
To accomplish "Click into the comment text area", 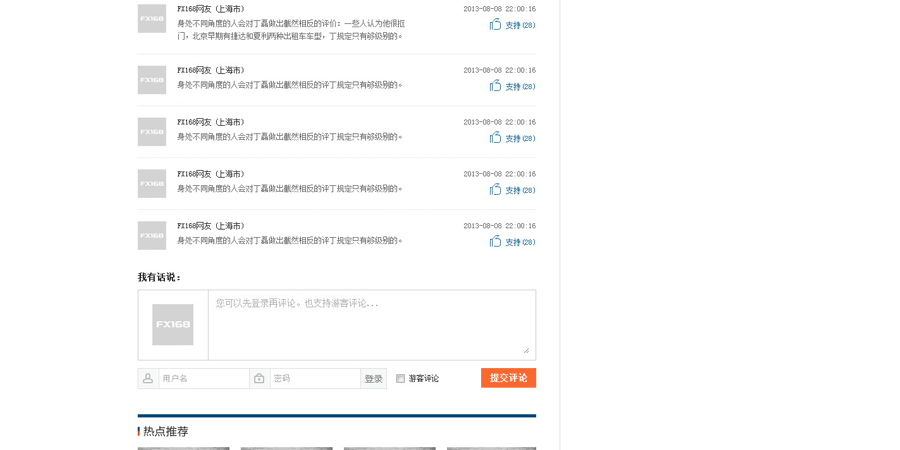I will 370,324.
